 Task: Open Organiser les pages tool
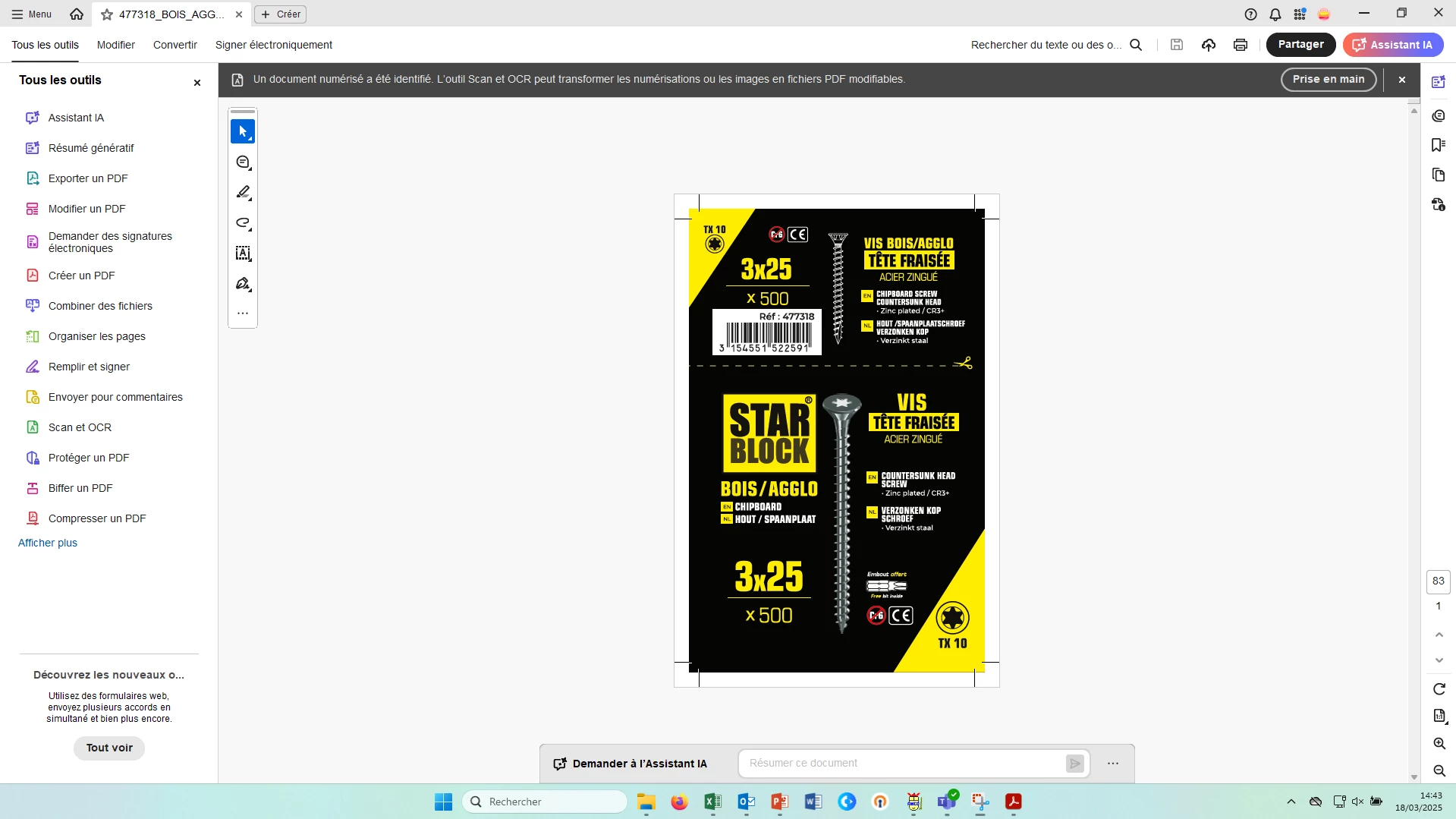coord(97,336)
